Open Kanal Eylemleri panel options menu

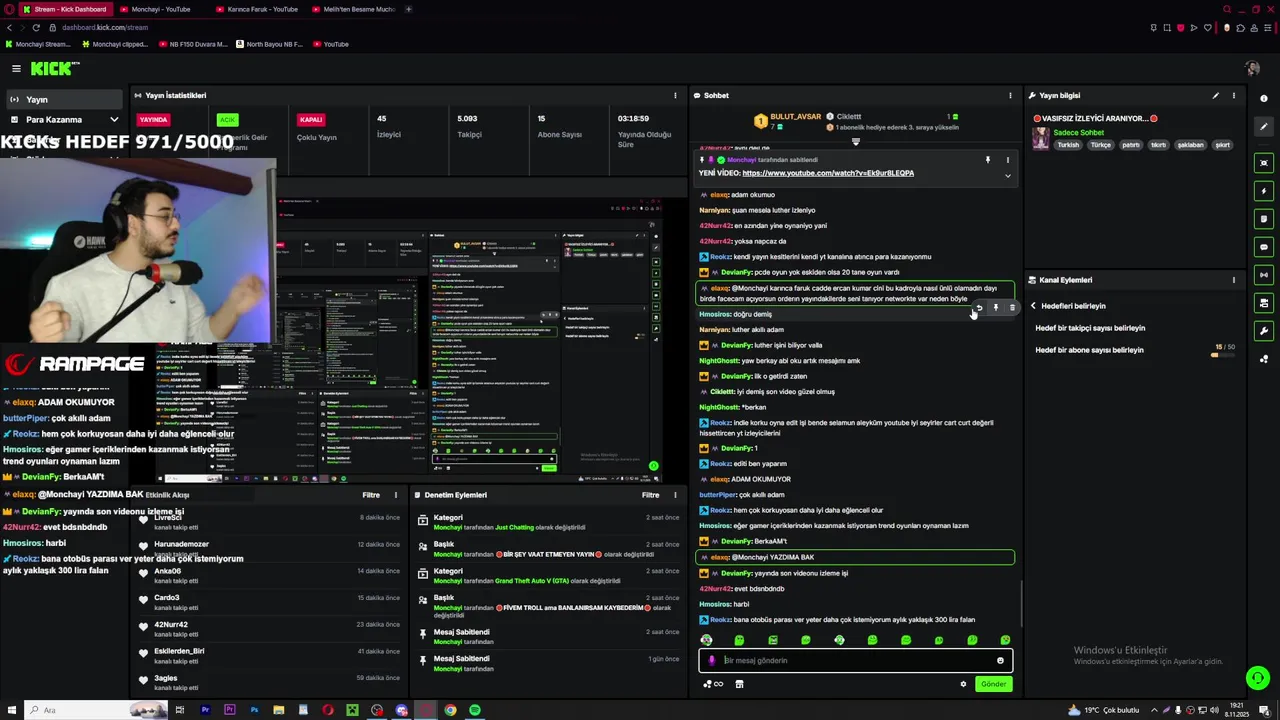tap(1233, 280)
